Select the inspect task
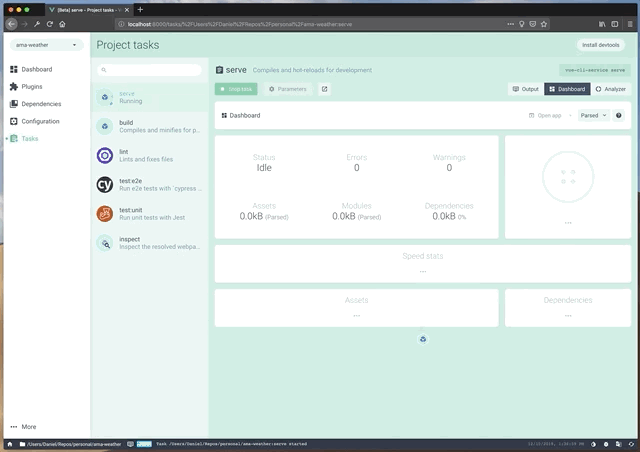640x452 pixels. coord(149,243)
